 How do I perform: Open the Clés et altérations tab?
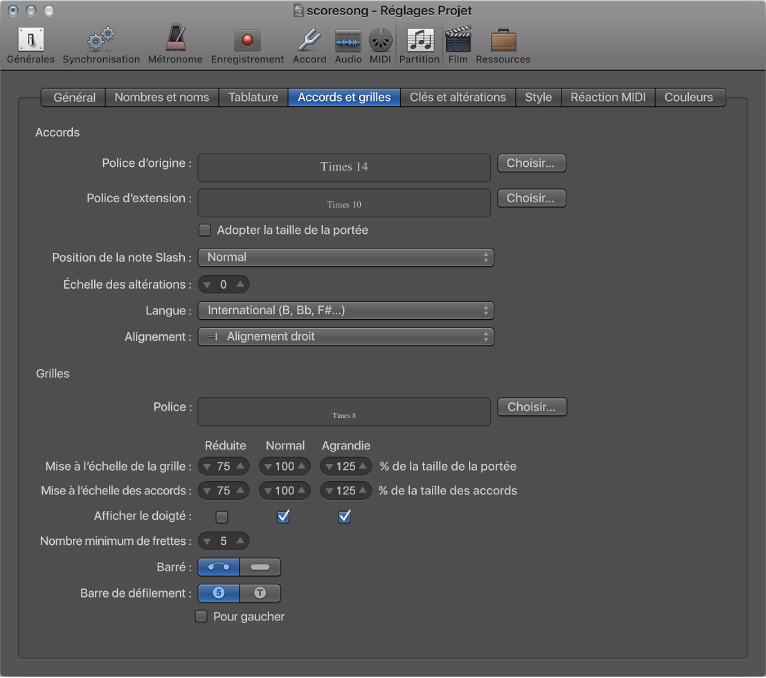tap(458, 97)
